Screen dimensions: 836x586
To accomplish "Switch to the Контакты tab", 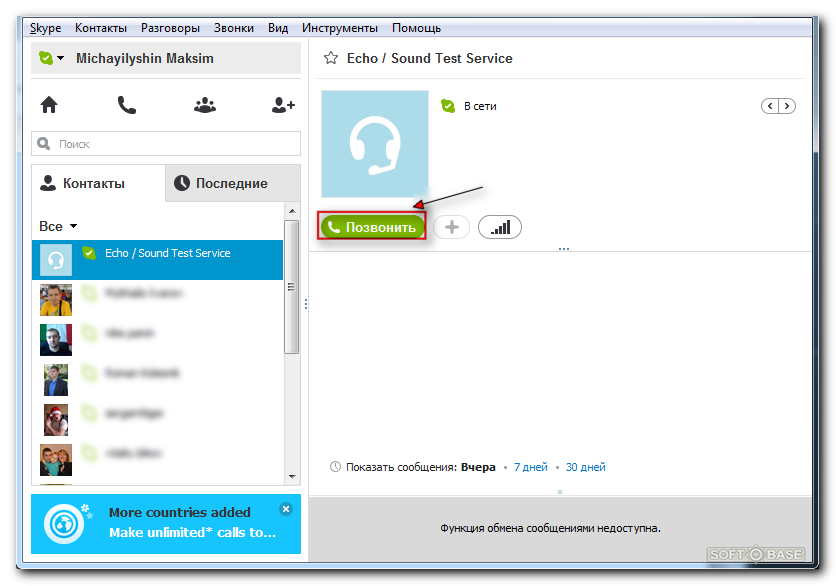I will coord(99,183).
